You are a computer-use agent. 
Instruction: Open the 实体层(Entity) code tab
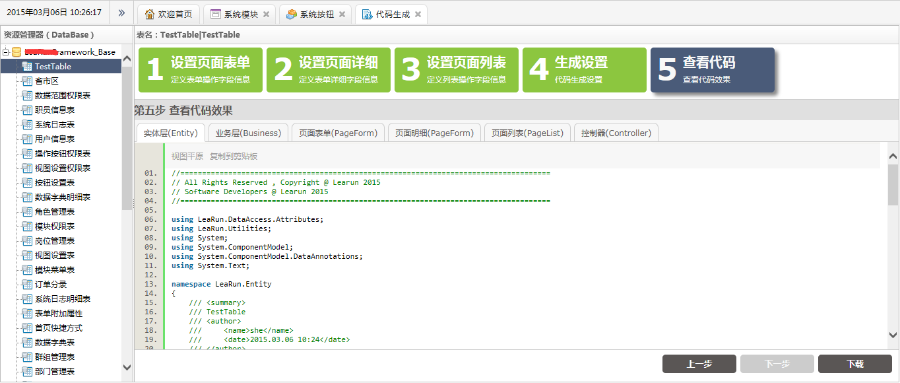pos(170,133)
